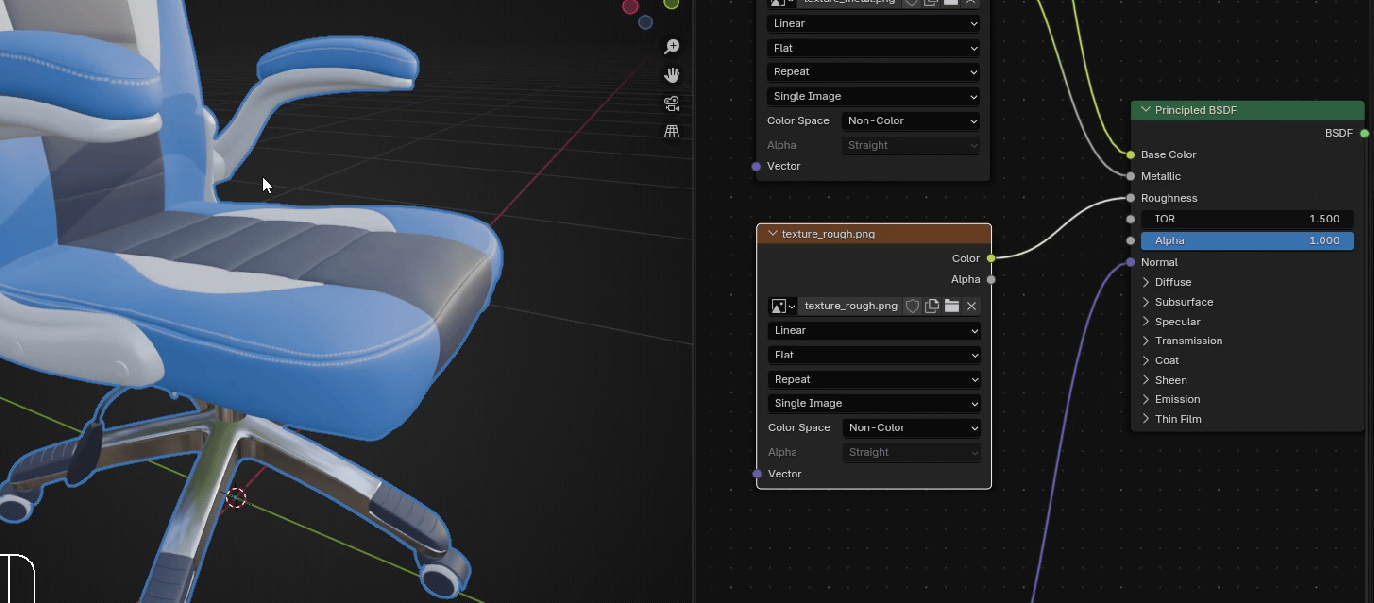This screenshot has width=1374, height=603.
Task: Click the blue Alpha slider in Principled BSDF
Action: click(1247, 241)
